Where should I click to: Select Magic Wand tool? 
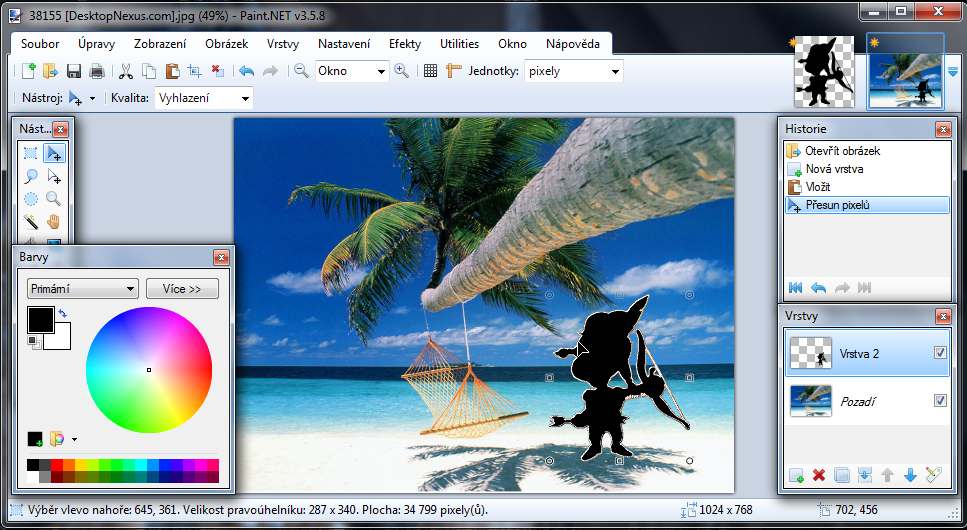(x=30, y=221)
